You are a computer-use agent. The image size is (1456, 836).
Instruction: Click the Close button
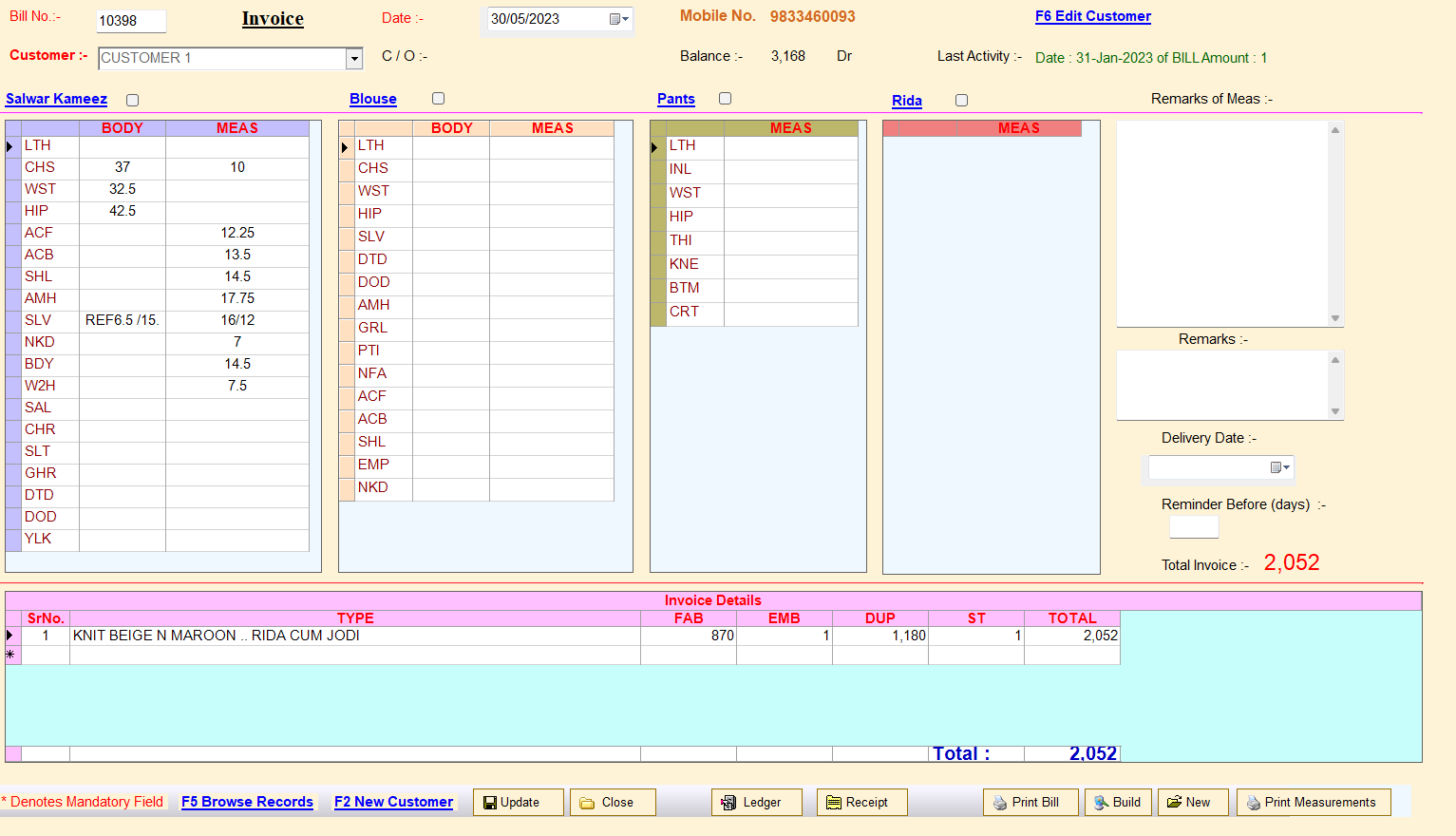tap(614, 803)
